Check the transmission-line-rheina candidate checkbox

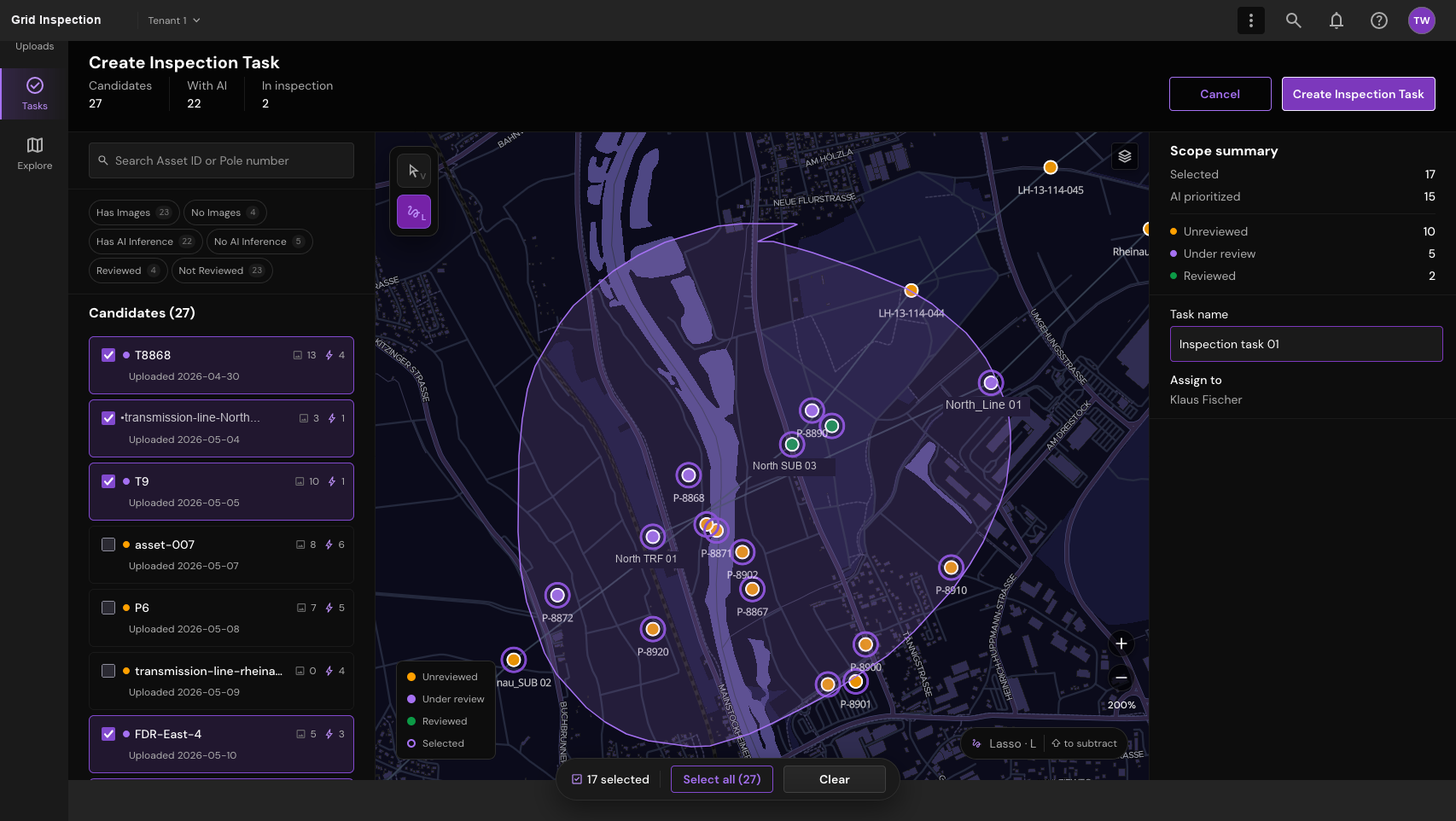pos(108,671)
